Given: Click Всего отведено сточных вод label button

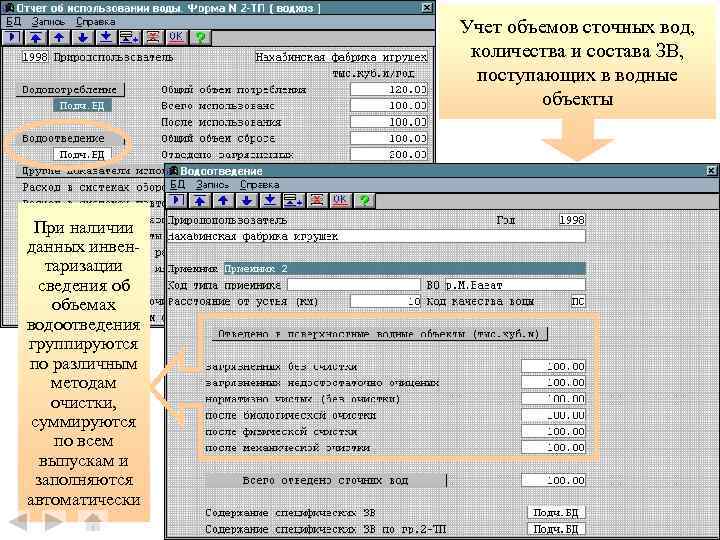Looking at the screenshot, I should (326, 480).
